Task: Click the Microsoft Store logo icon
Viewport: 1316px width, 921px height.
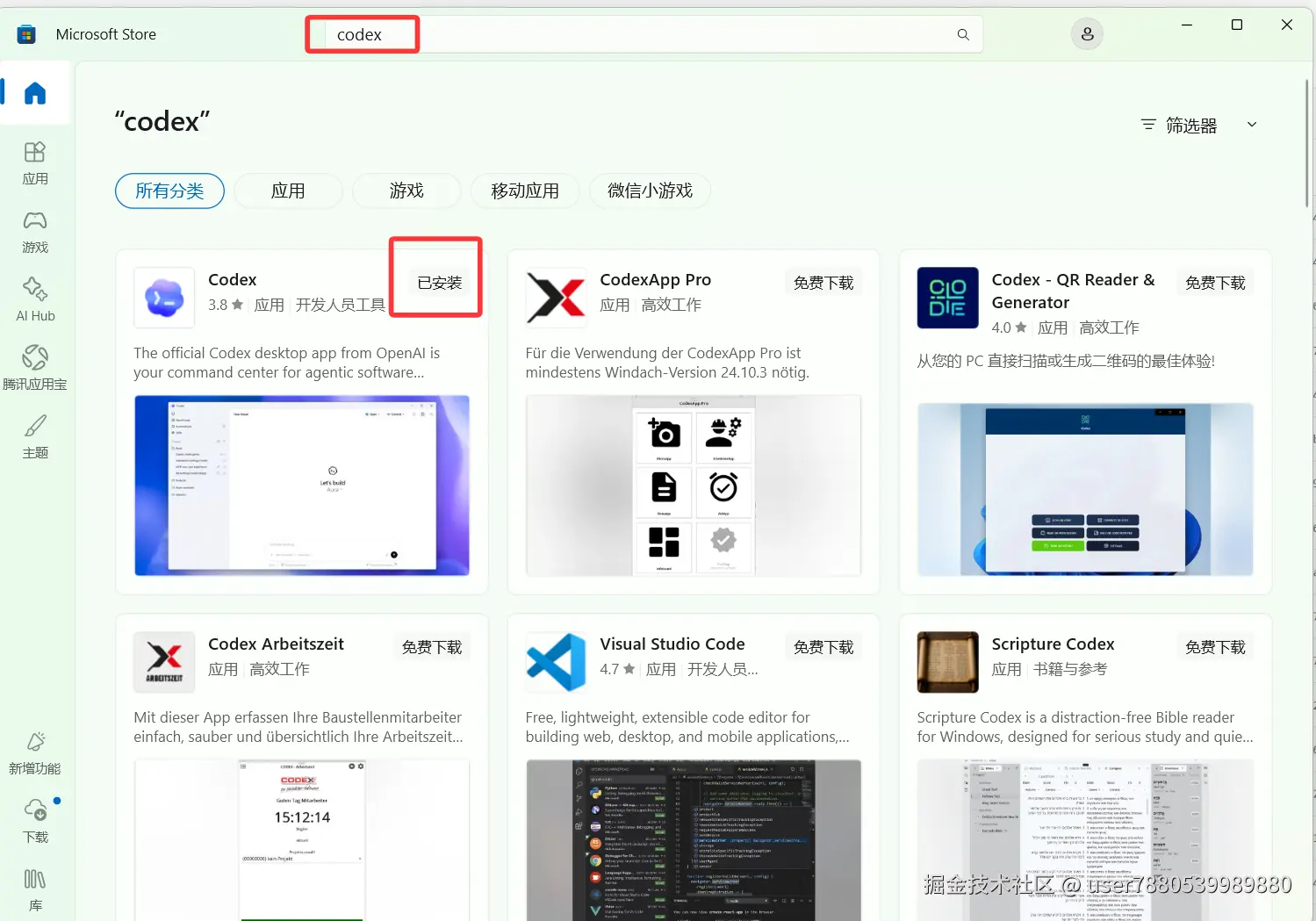Action: tap(26, 34)
